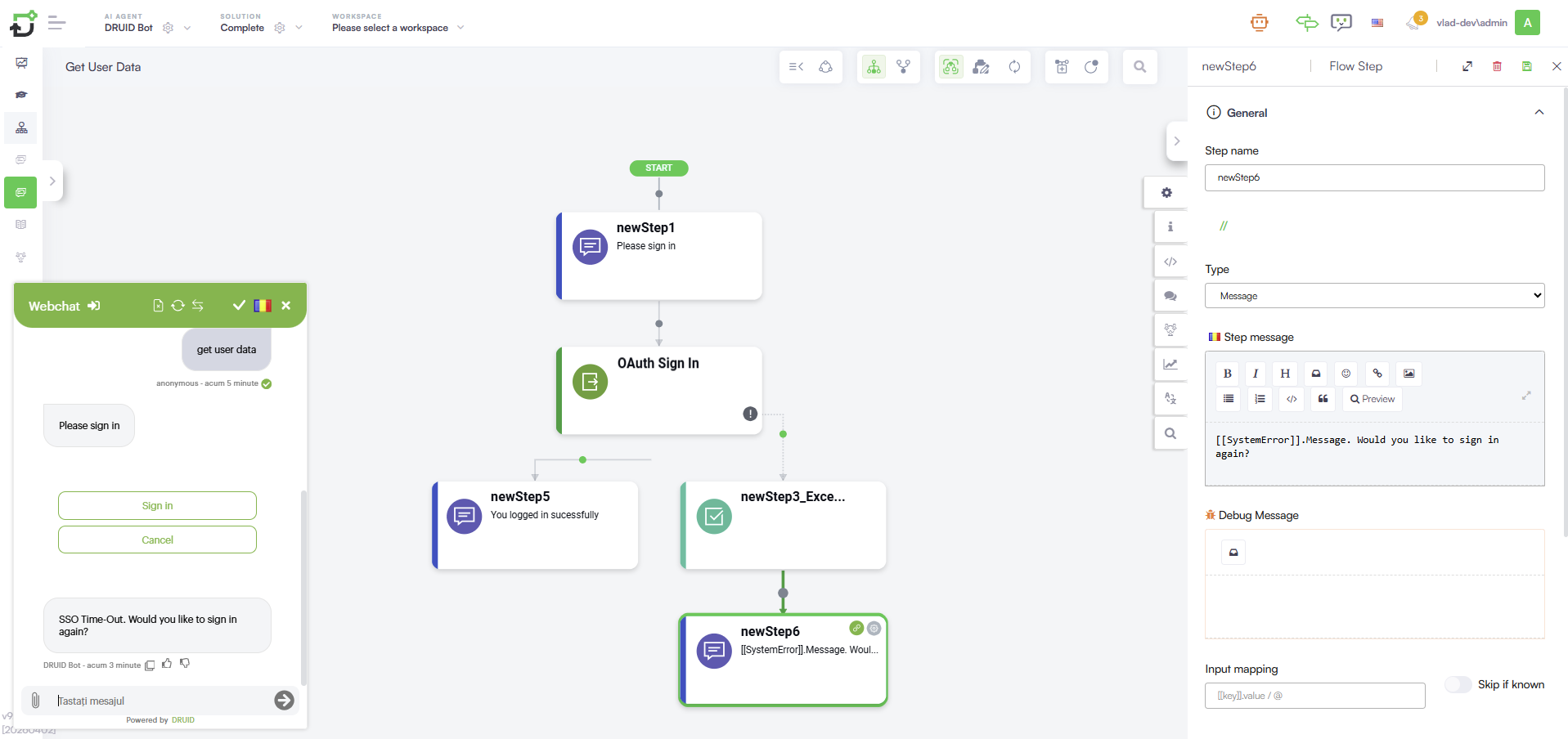Click the attachment paperclip in Webchat

tap(35, 701)
